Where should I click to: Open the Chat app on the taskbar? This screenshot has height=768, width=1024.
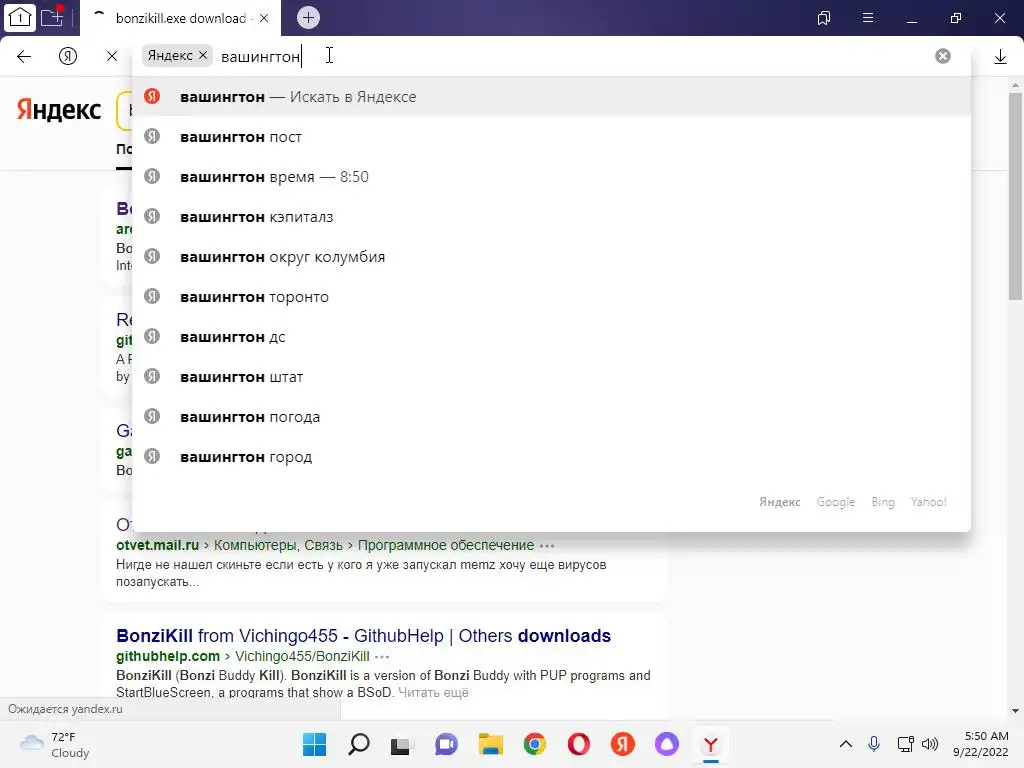pos(446,744)
